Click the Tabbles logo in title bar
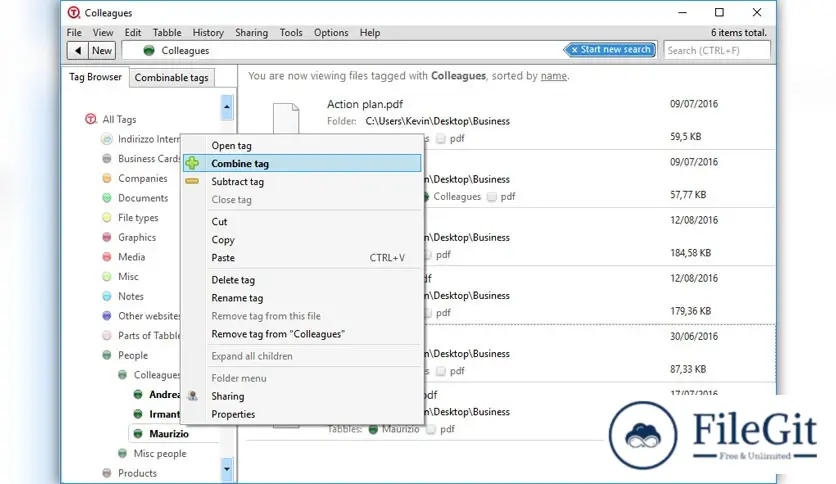836x484 pixels. [74, 13]
